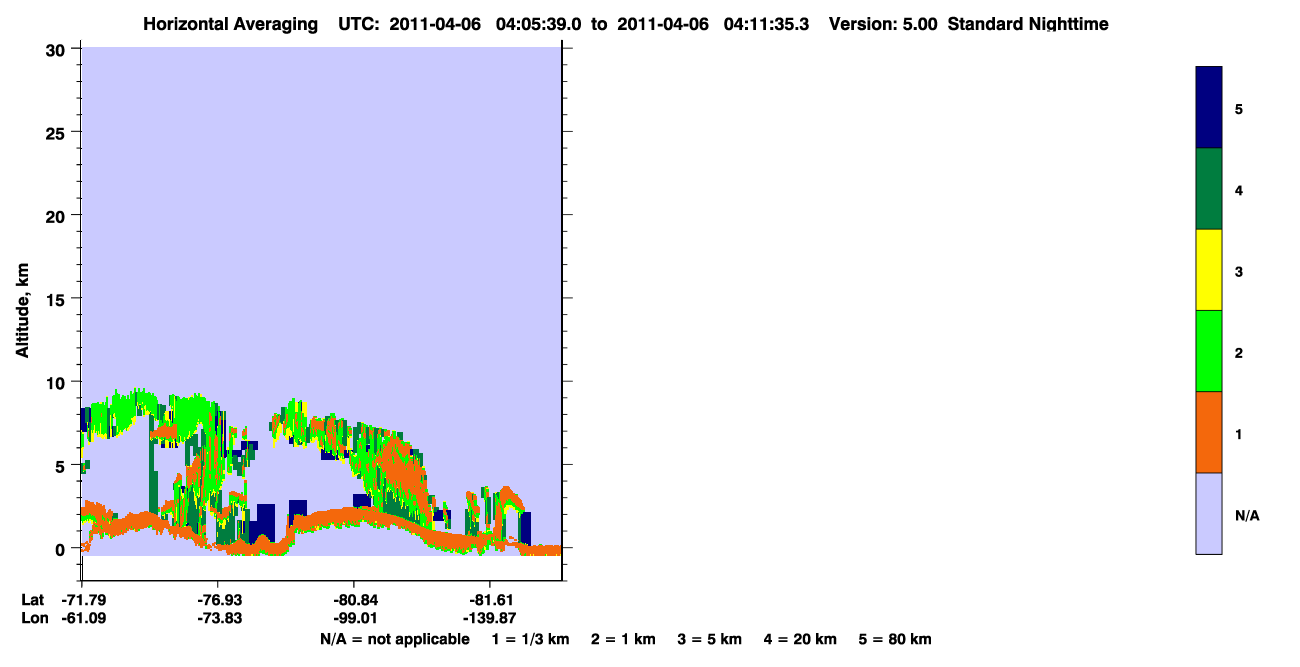
Task: Click latitude value -71.79
Action: [x=83, y=600]
